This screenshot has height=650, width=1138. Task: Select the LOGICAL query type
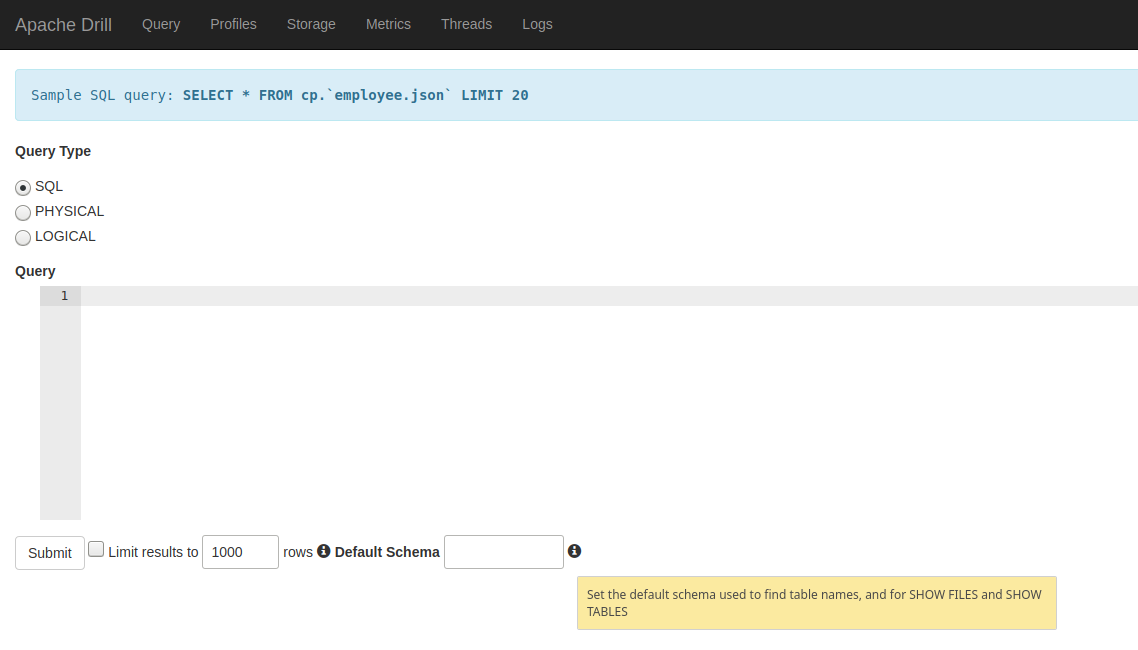[x=23, y=238]
